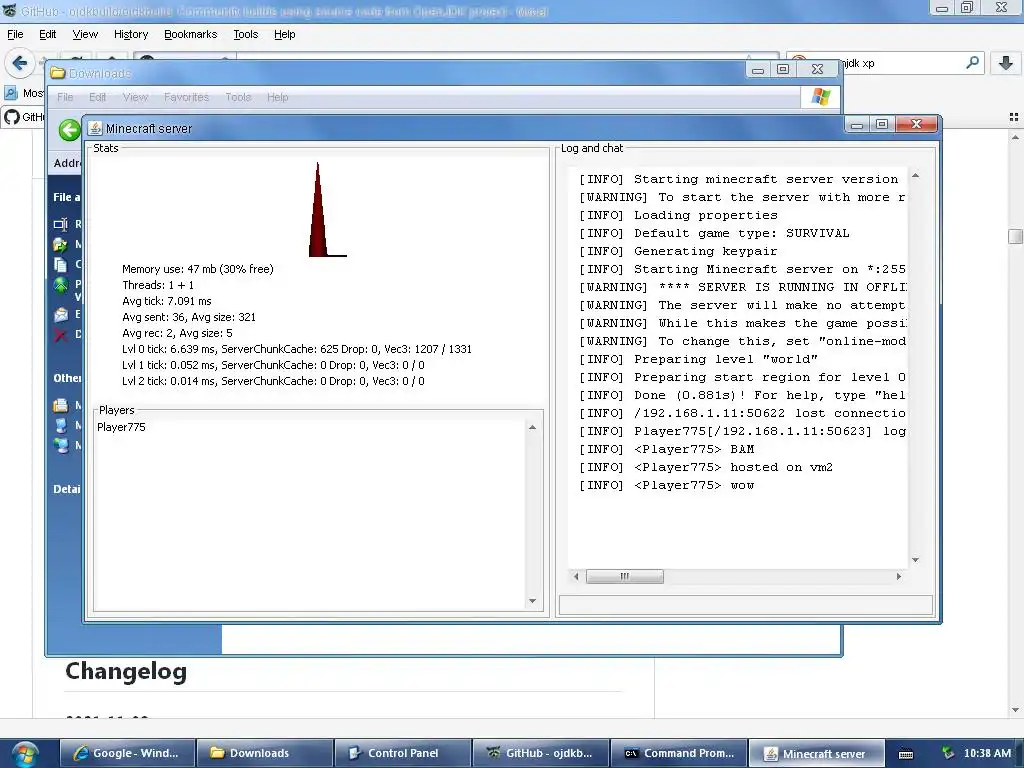Click the server command input field
This screenshot has height=768, width=1024.
click(x=746, y=605)
